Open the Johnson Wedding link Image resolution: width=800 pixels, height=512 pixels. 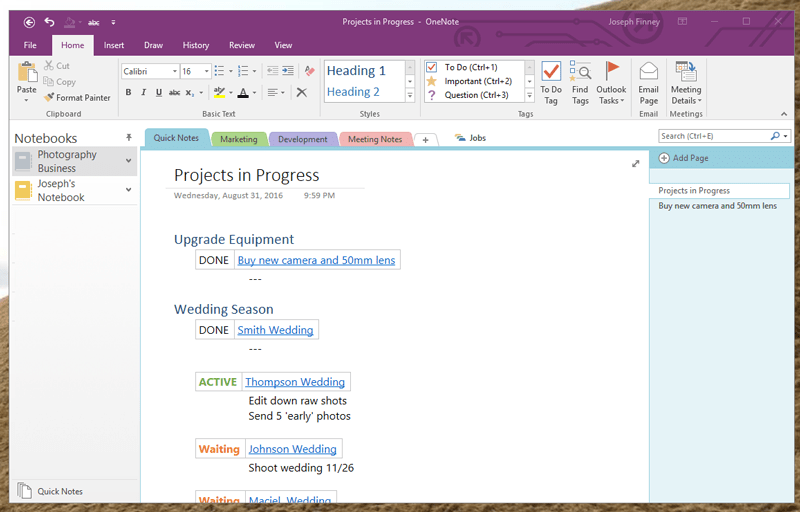pos(292,449)
